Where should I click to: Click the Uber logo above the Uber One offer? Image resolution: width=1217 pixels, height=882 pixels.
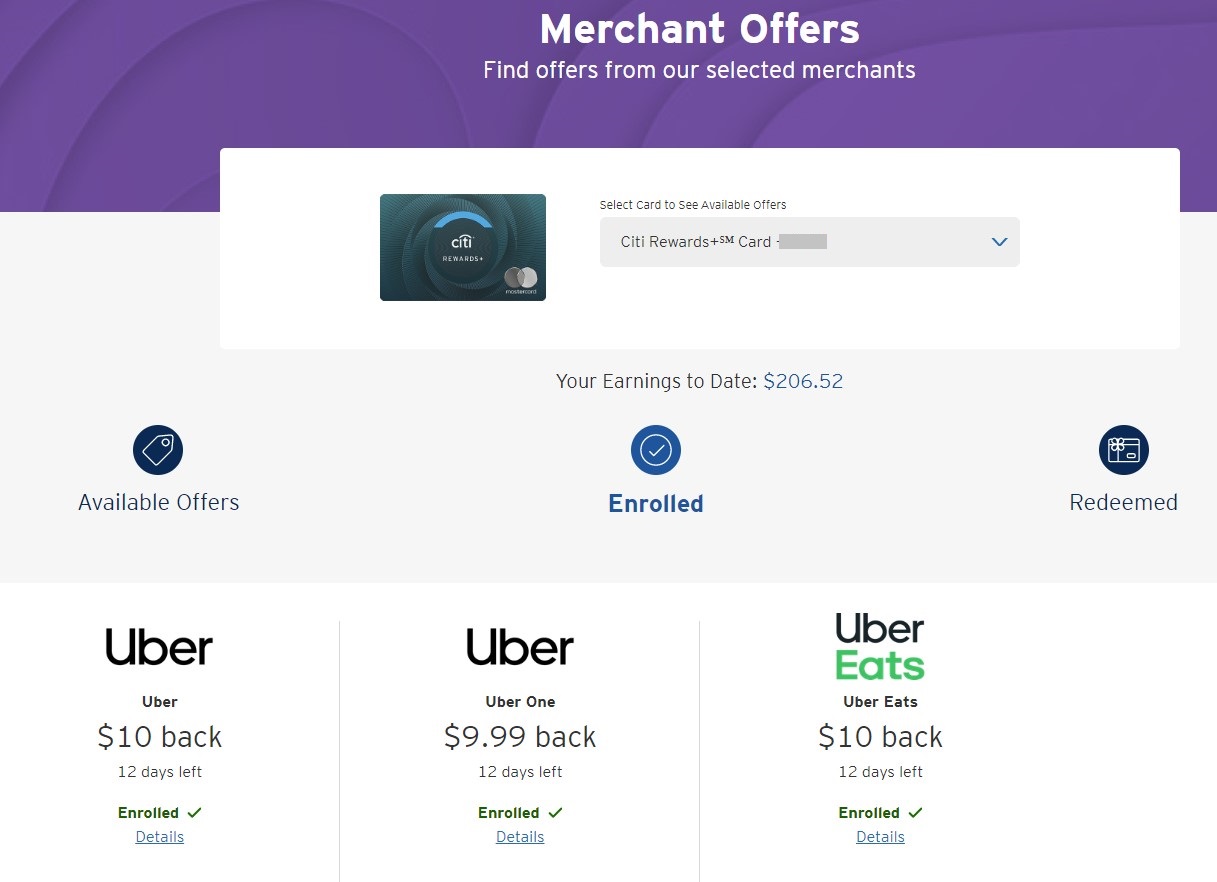[x=519, y=646]
